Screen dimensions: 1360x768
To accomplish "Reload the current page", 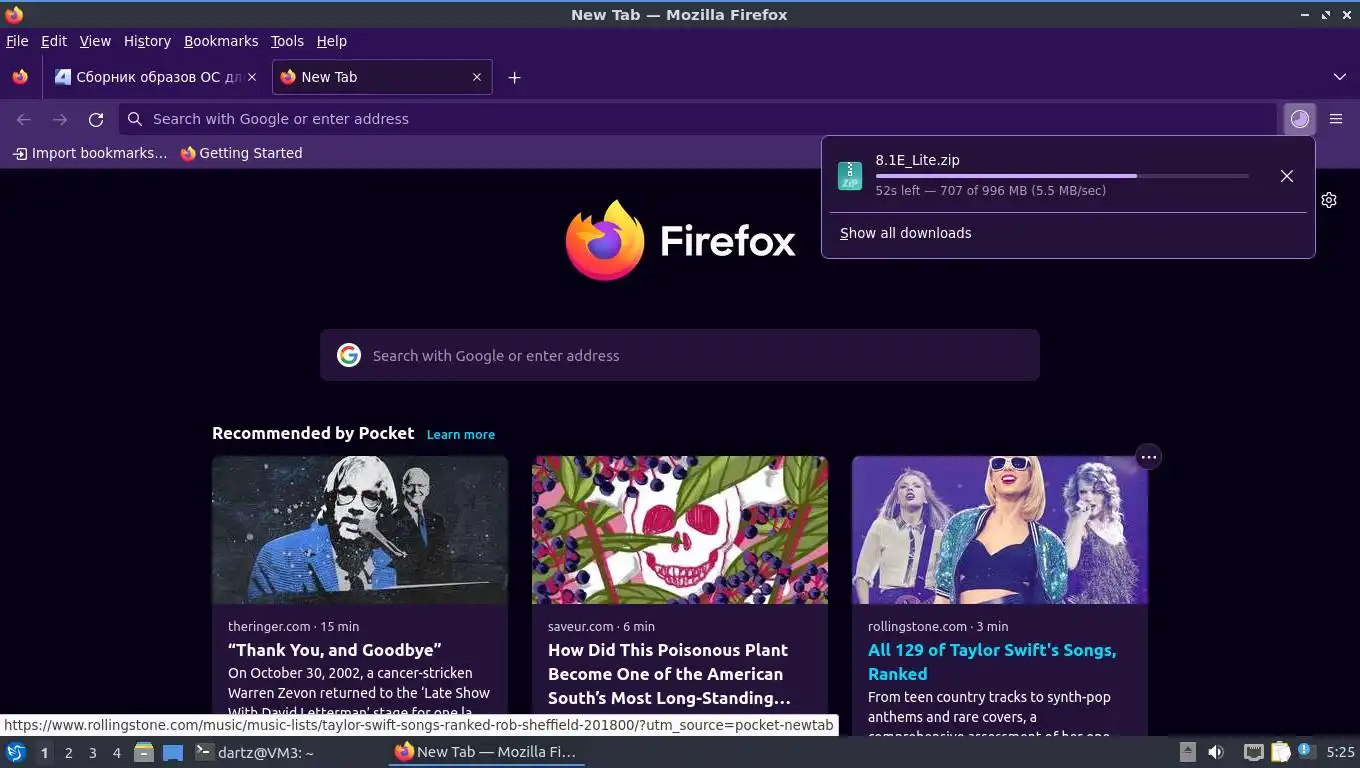I will coord(96,119).
